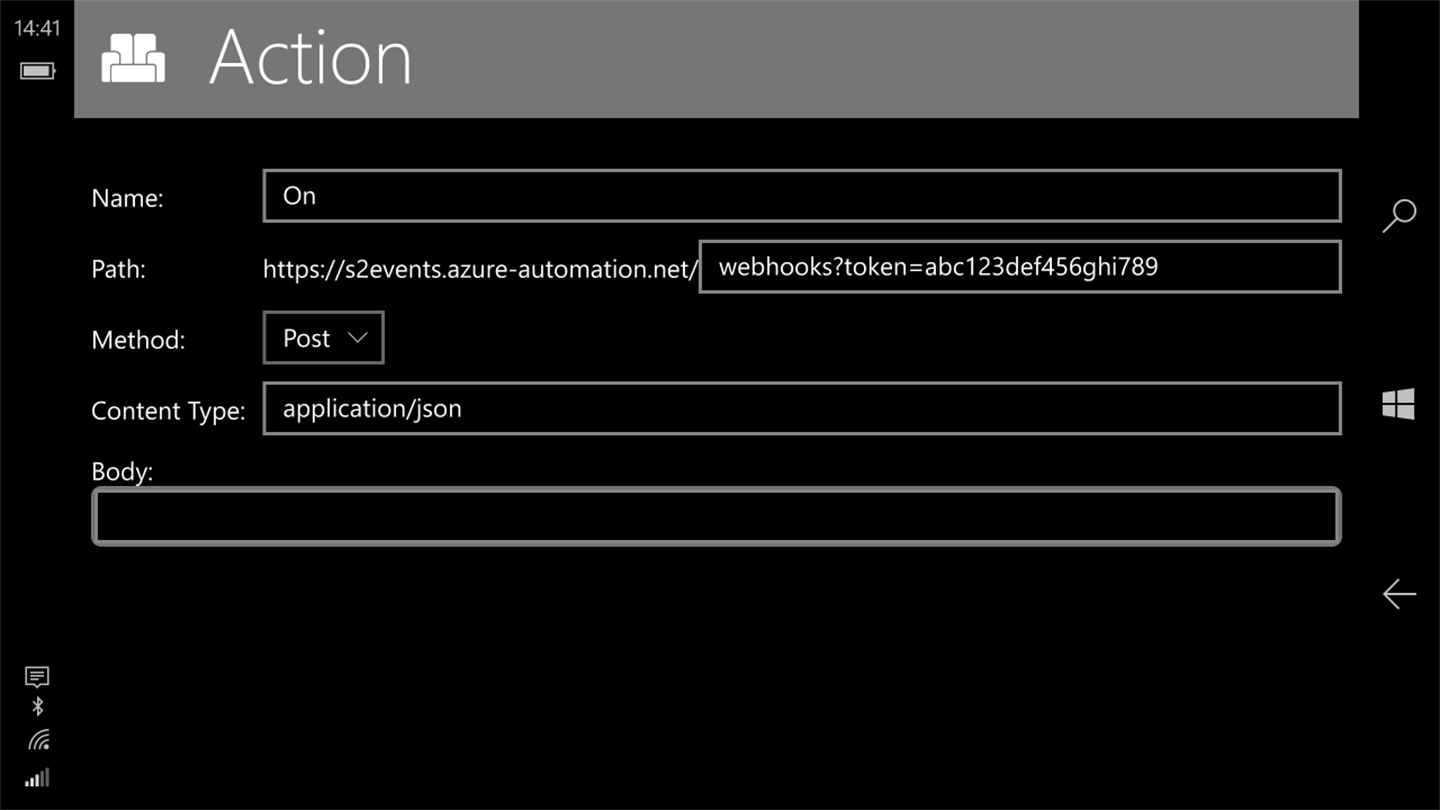The height and width of the screenshot is (810, 1440).
Task: Tap the cellular signal bars icon
Action: 37,777
